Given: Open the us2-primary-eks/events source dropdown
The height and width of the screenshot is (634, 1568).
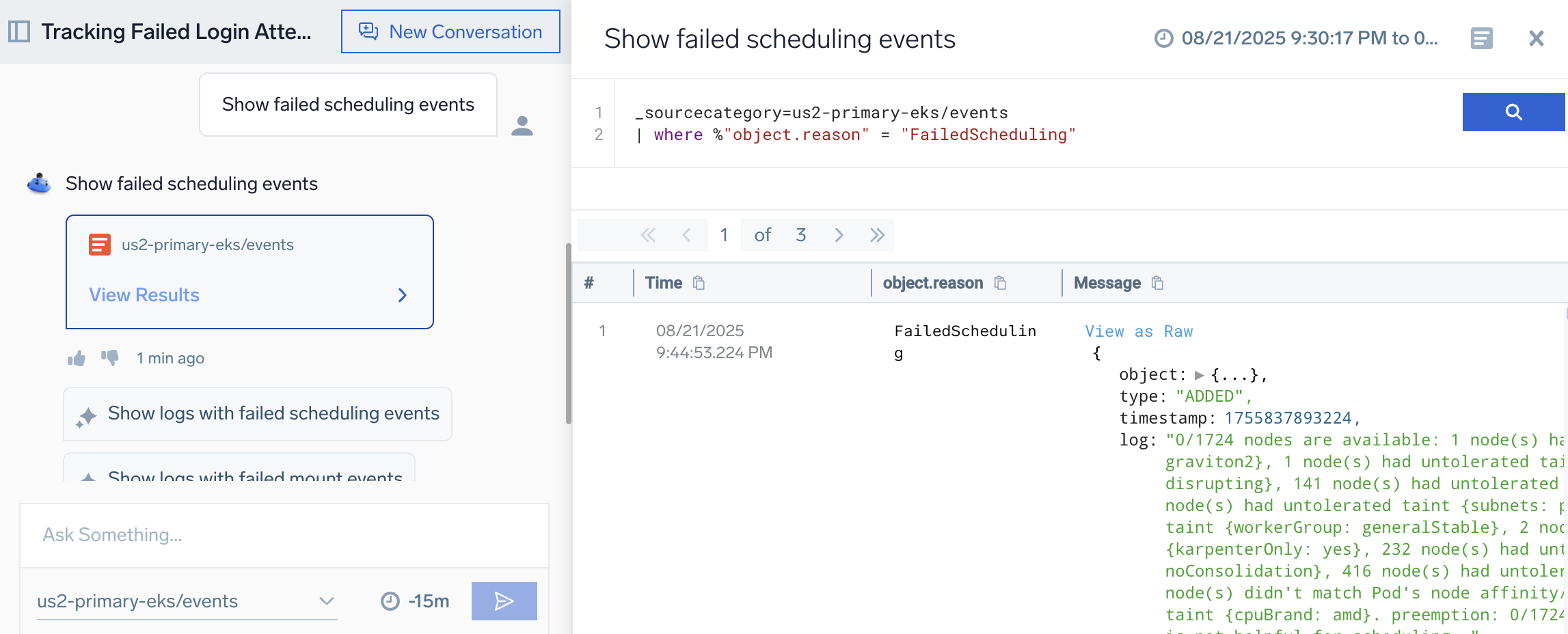Looking at the screenshot, I should click(187, 601).
